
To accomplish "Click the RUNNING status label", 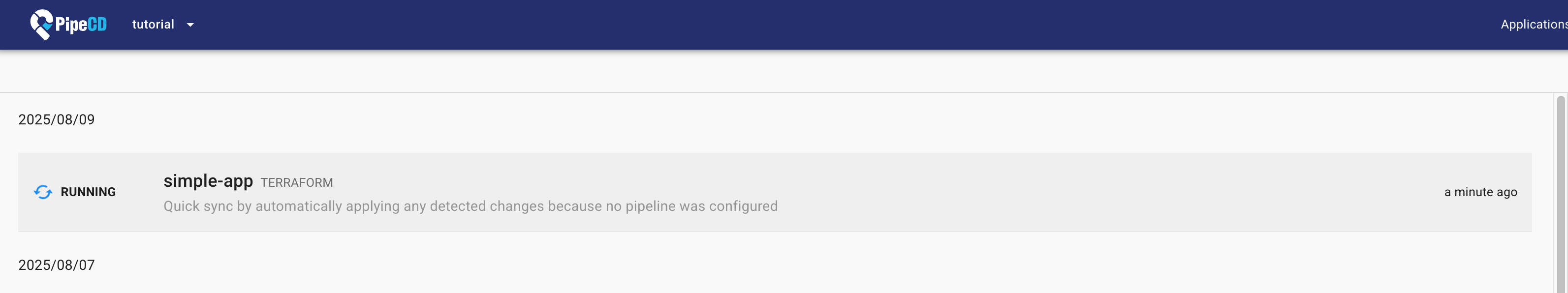I will [x=88, y=192].
